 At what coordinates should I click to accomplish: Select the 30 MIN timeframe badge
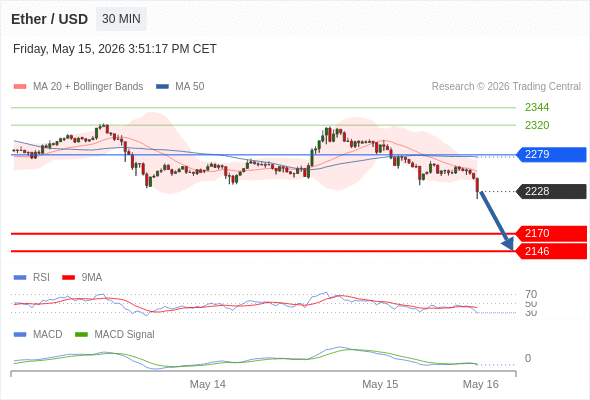tap(121, 19)
